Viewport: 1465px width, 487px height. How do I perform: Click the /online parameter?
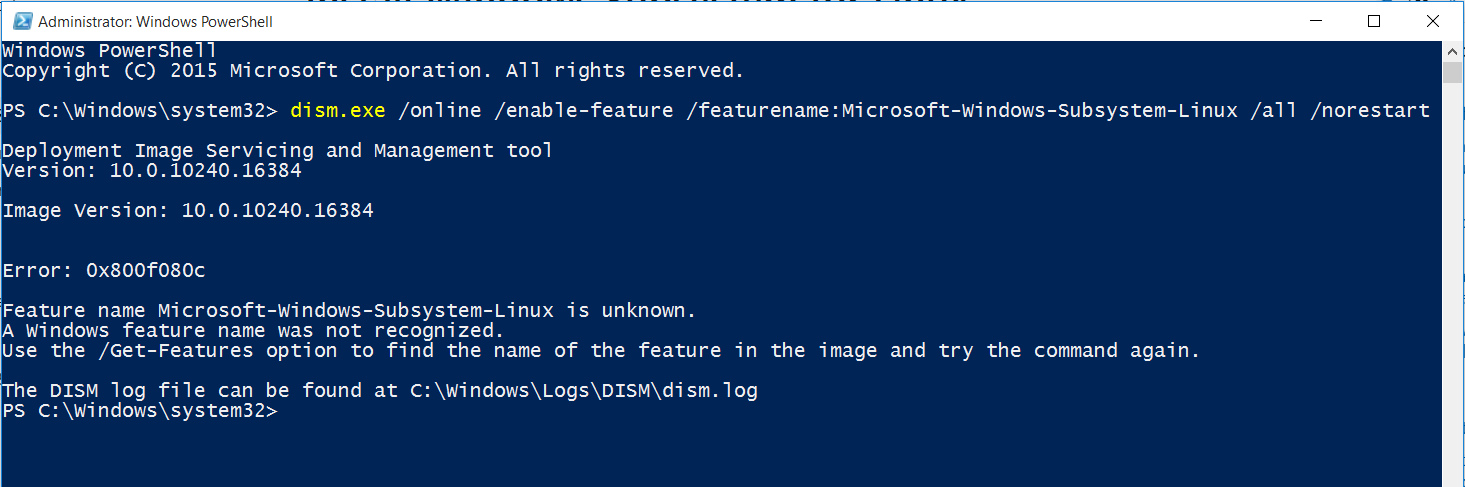pyautogui.click(x=440, y=111)
